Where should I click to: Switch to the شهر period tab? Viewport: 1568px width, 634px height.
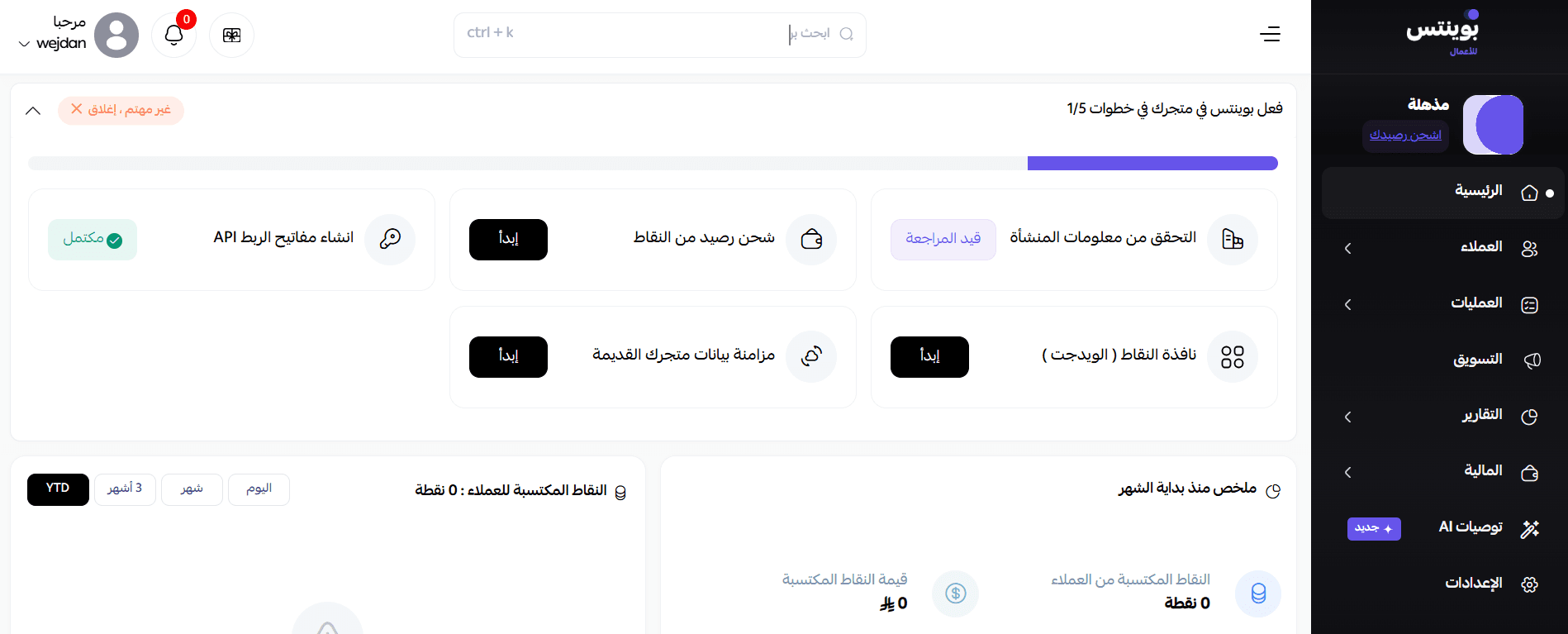pyautogui.click(x=192, y=489)
